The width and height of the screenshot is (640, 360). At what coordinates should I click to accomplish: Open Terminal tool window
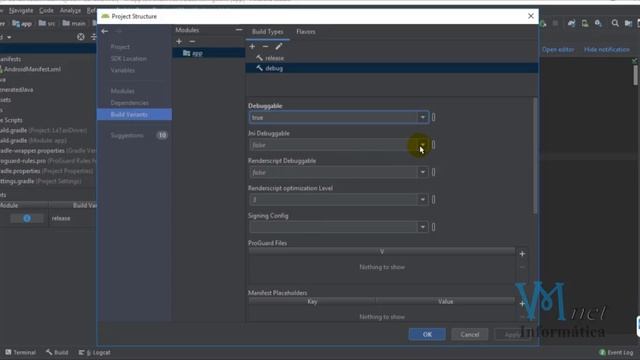20,352
